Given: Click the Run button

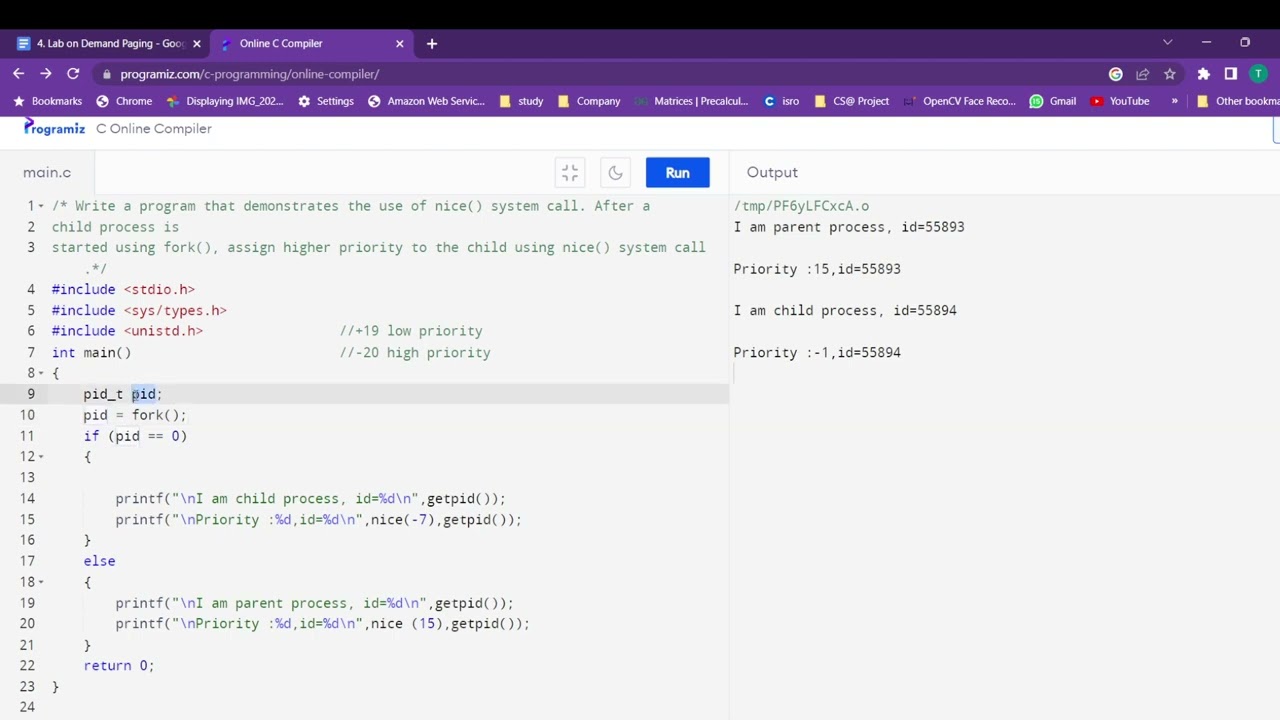Looking at the screenshot, I should tap(677, 173).
